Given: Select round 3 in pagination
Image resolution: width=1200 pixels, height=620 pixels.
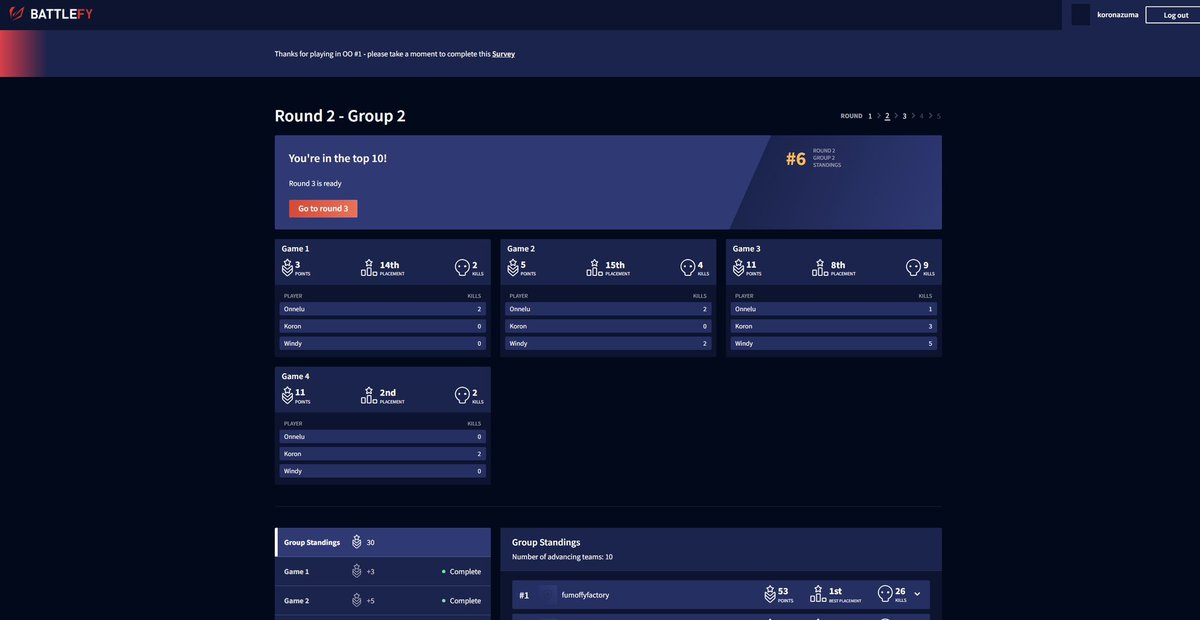Looking at the screenshot, I should tap(904, 116).
